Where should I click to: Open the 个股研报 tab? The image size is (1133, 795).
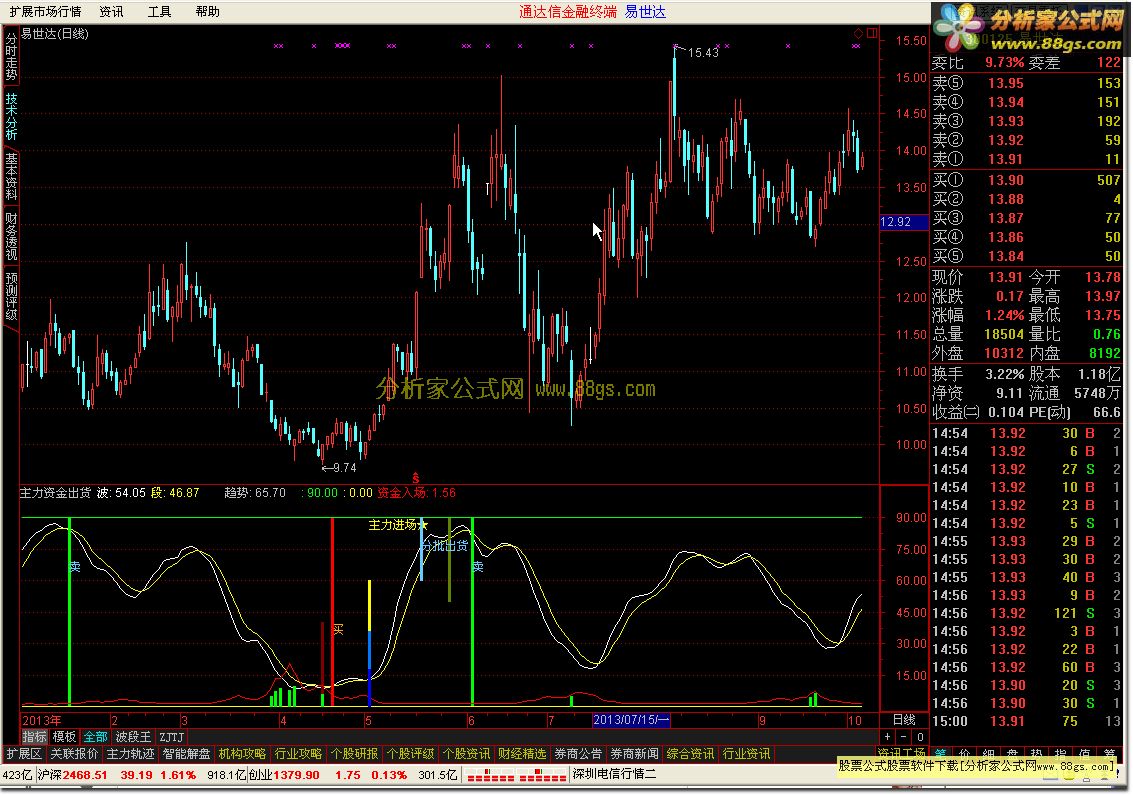pyautogui.click(x=354, y=754)
